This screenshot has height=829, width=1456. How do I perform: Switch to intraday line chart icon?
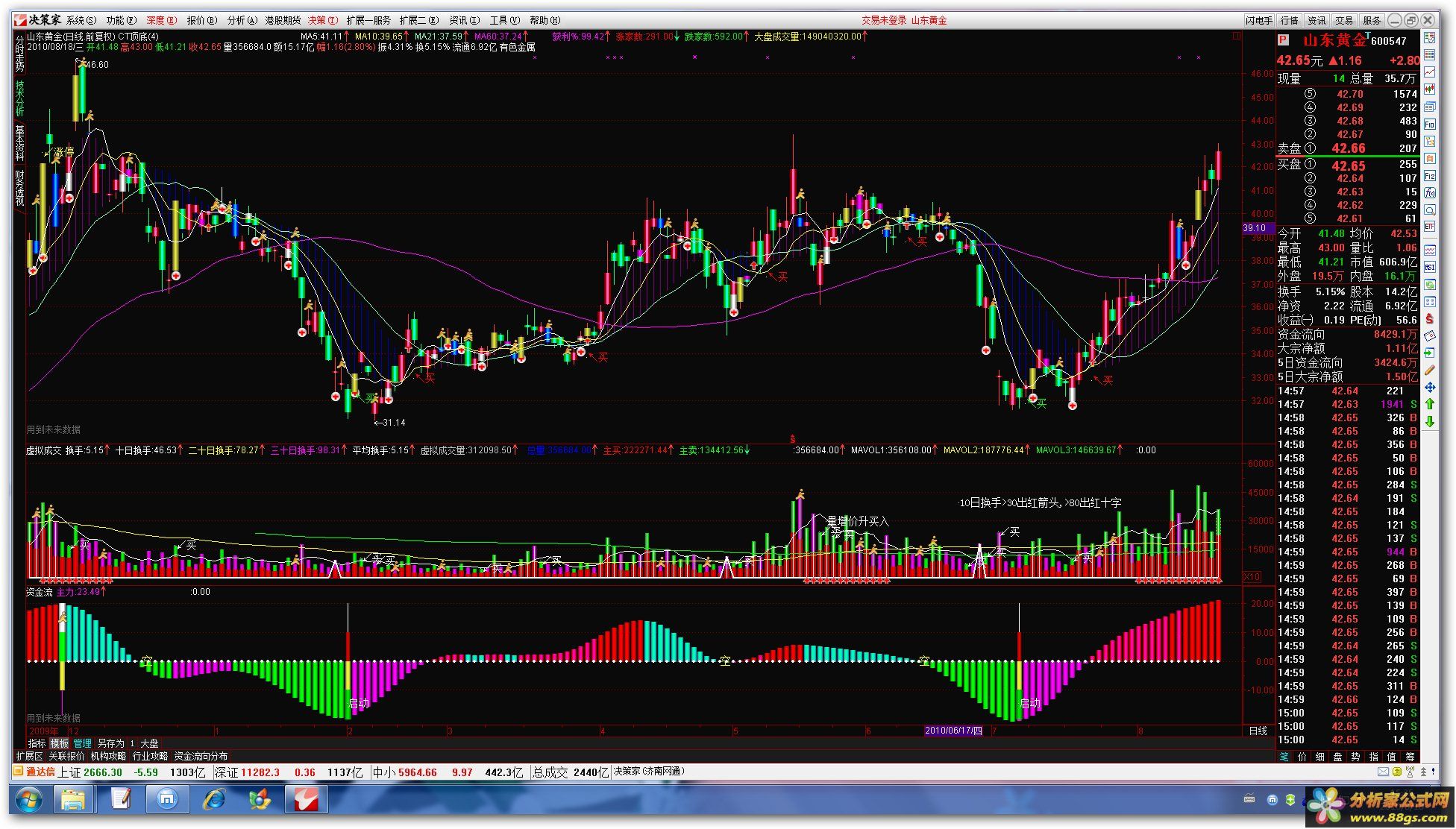point(1430,72)
